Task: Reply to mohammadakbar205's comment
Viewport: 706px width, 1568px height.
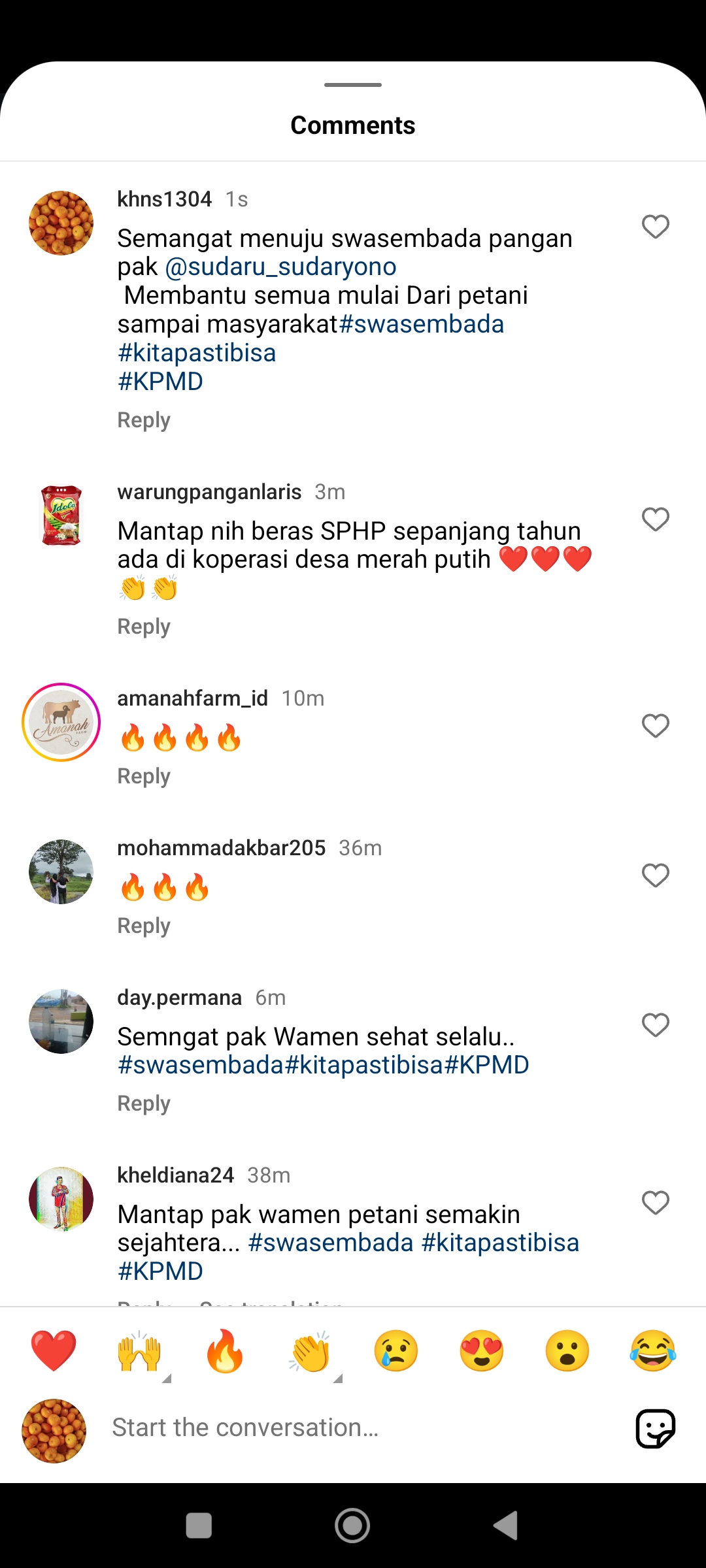Action: 144,926
